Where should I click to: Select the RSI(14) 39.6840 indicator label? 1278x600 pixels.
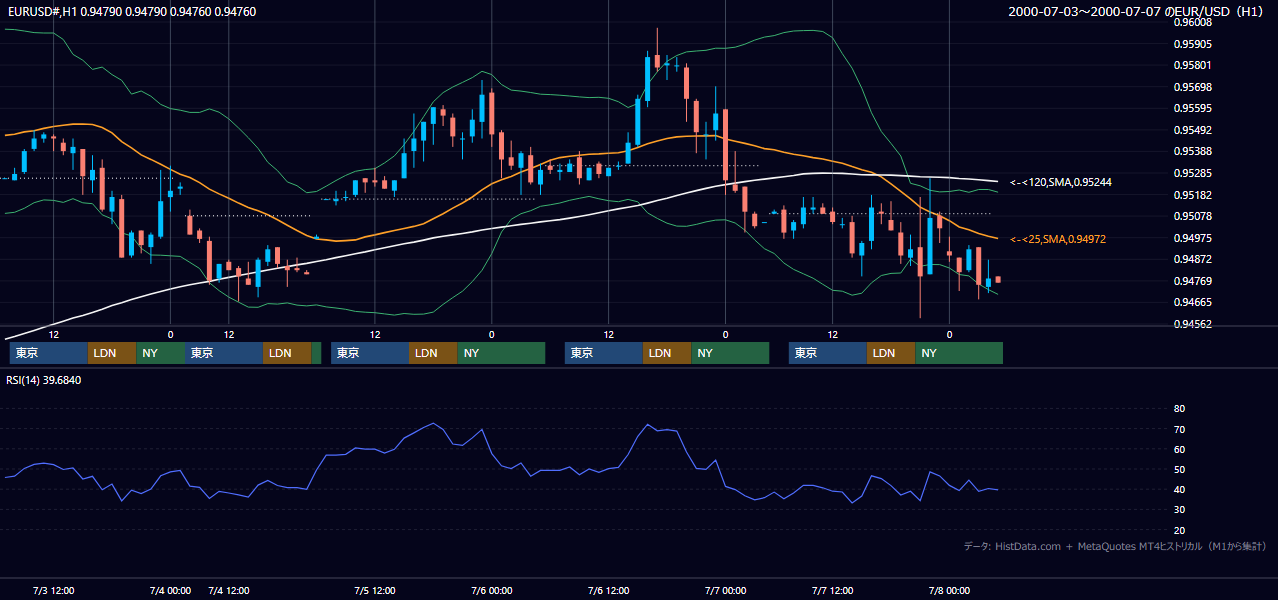[x=44, y=380]
